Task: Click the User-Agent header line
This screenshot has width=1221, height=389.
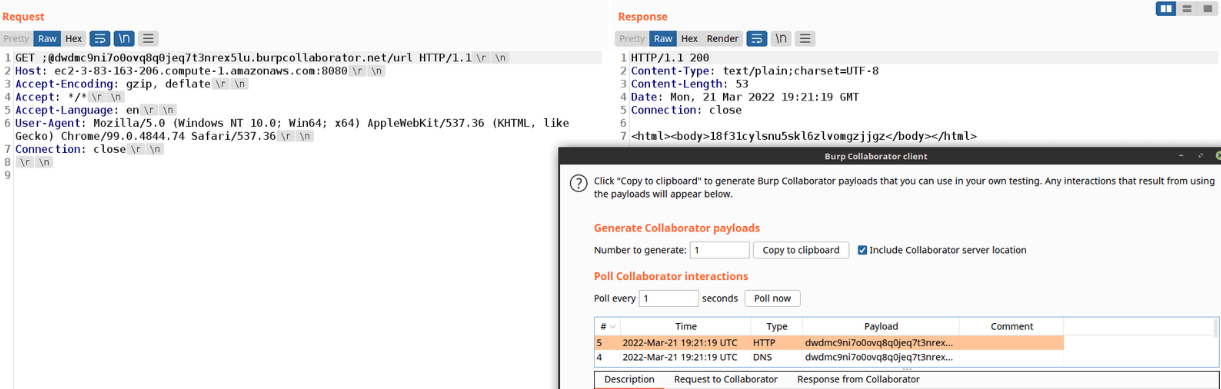Action: click(x=292, y=129)
